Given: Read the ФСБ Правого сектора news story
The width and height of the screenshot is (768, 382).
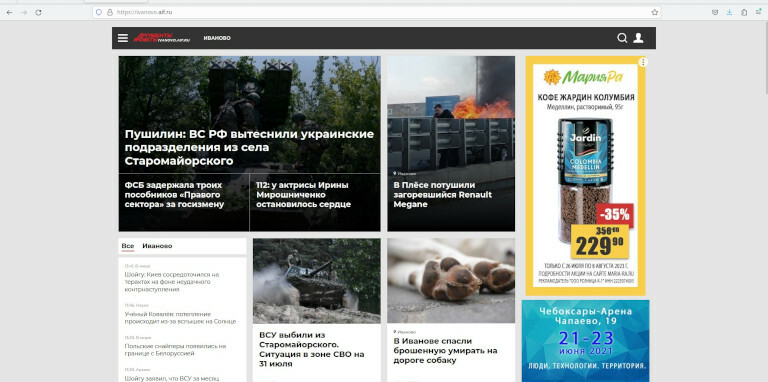Looking at the screenshot, I should pos(174,195).
